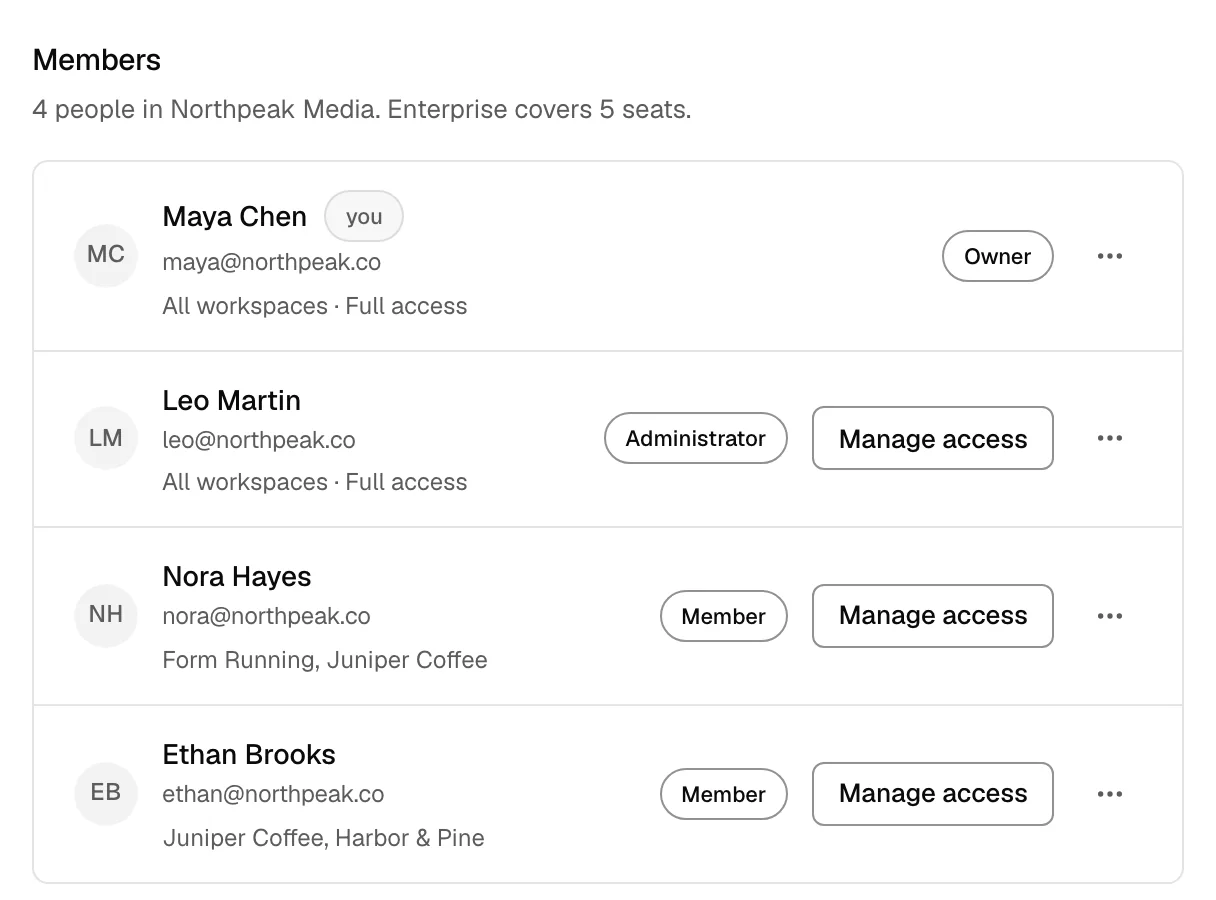Viewport: 1216px width, 900px height.
Task: Click the 'you' tag beside Maya Chen
Action: [x=364, y=216]
